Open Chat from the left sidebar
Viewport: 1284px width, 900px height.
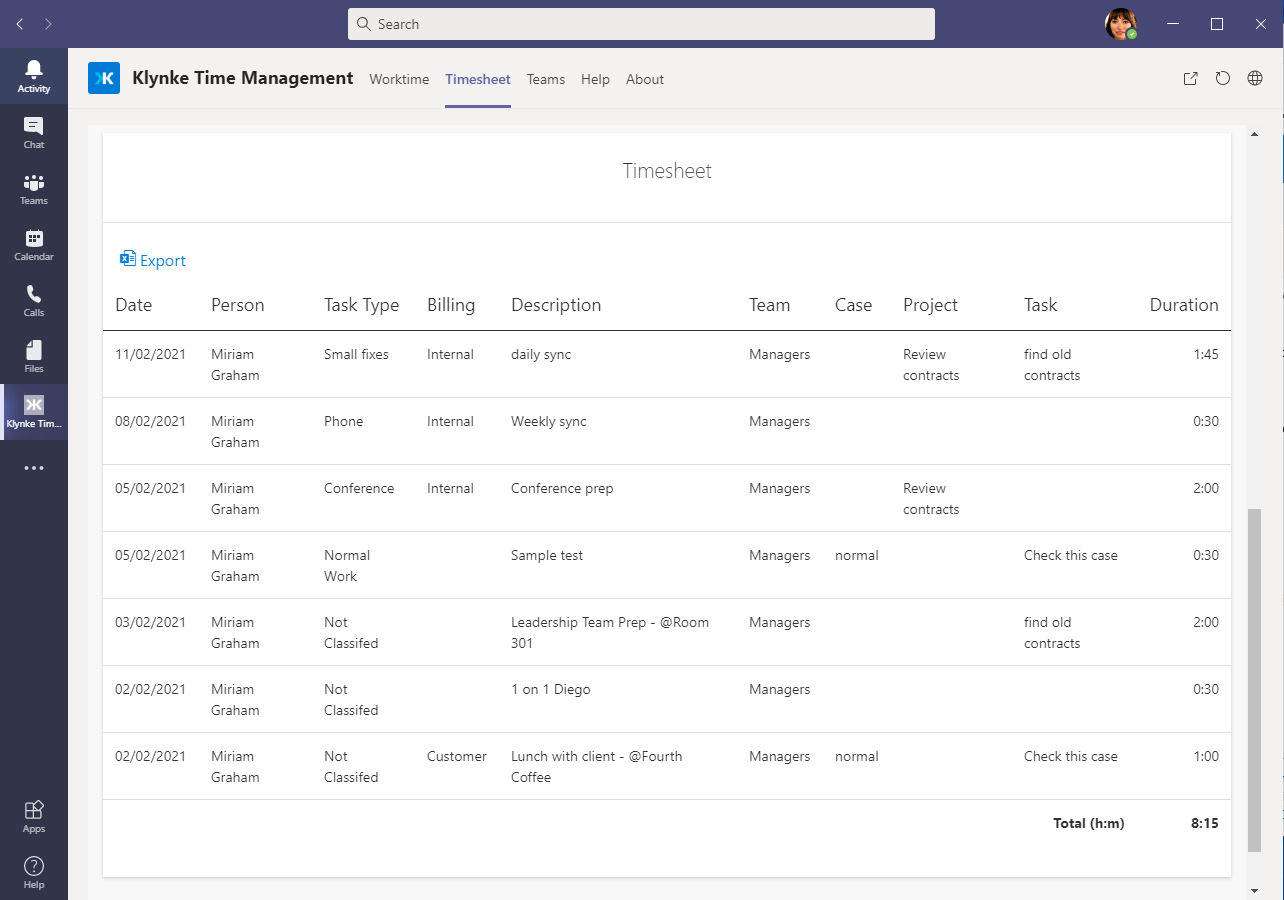click(34, 132)
